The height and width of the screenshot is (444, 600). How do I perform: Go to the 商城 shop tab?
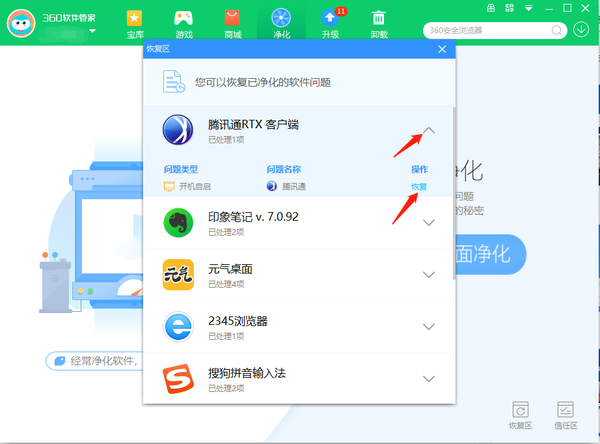(x=233, y=22)
